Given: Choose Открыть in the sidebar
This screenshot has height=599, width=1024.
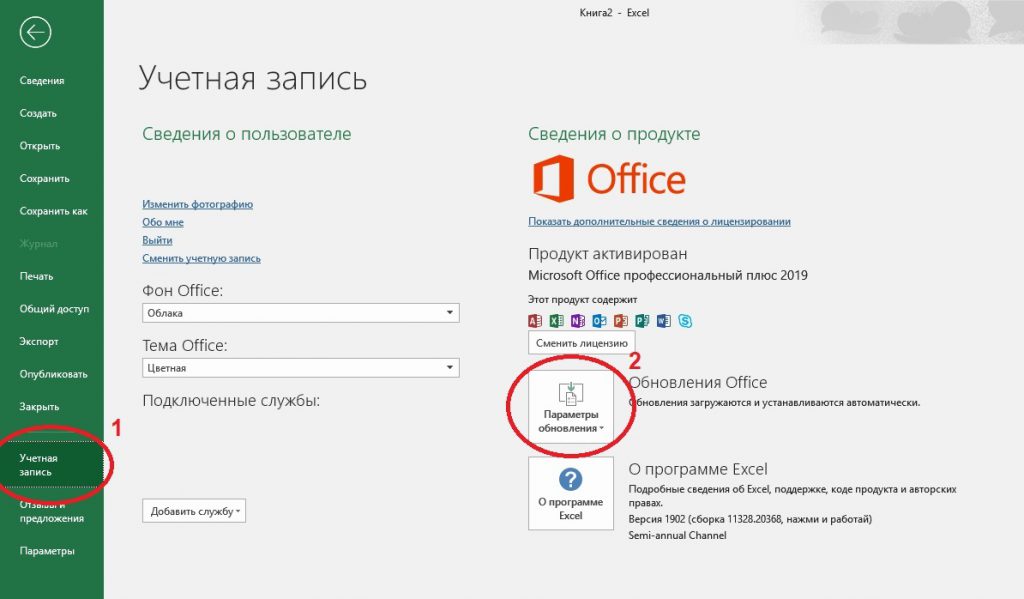Looking at the screenshot, I should (40, 146).
